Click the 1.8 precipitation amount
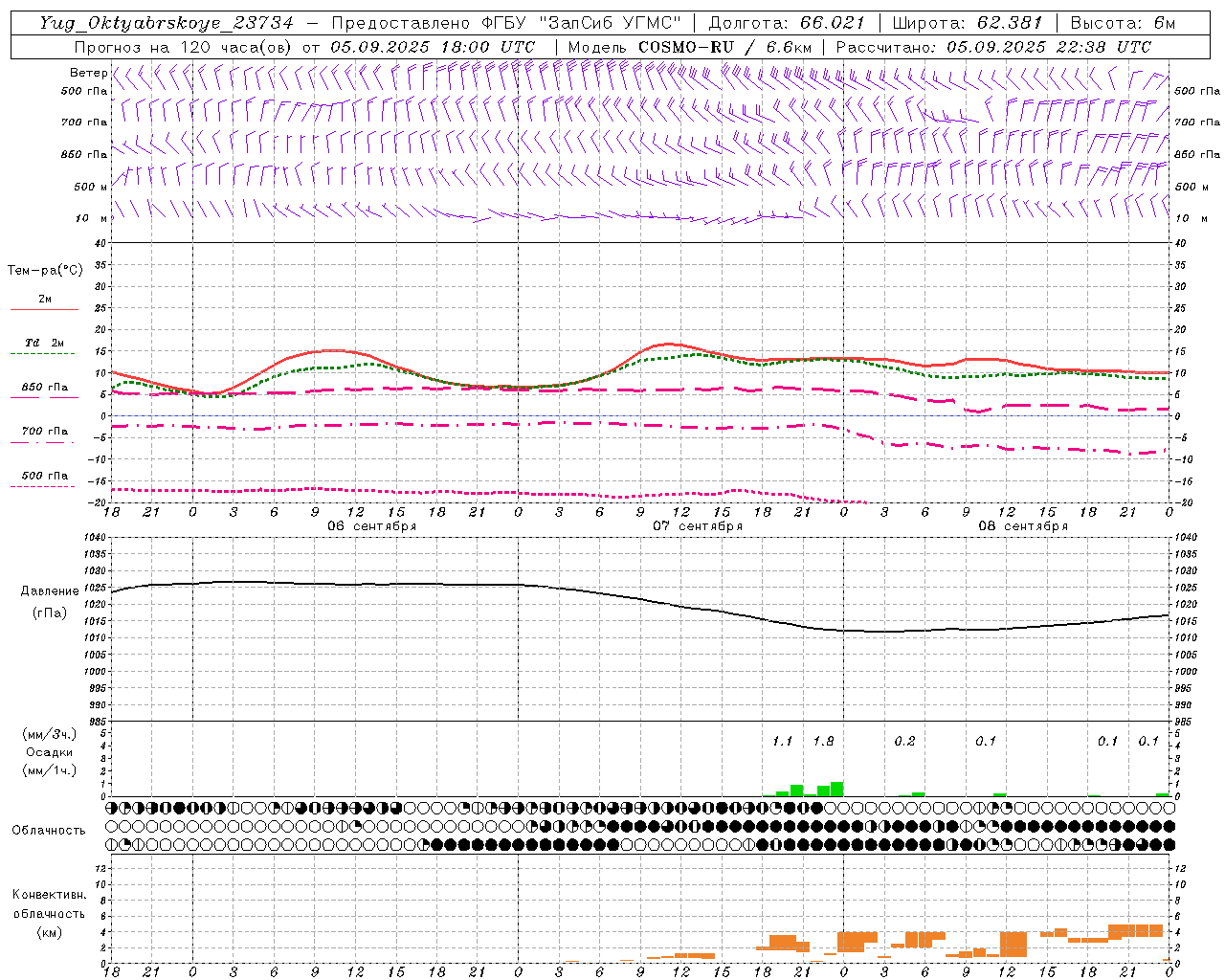1225x980 pixels. (x=823, y=742)
